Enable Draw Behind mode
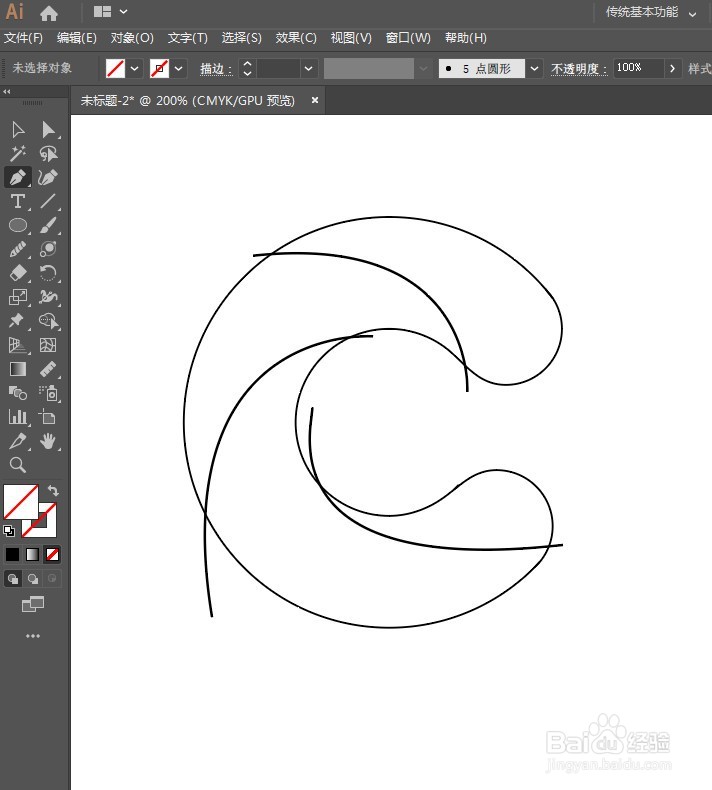The image size is (712, 790). (33, 579)
